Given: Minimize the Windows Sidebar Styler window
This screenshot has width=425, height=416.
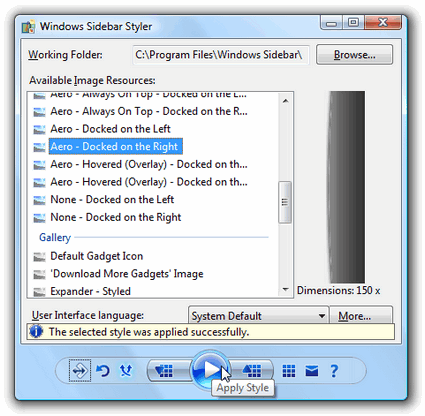Looking at the screenshot, I should [x=331, y=23].
